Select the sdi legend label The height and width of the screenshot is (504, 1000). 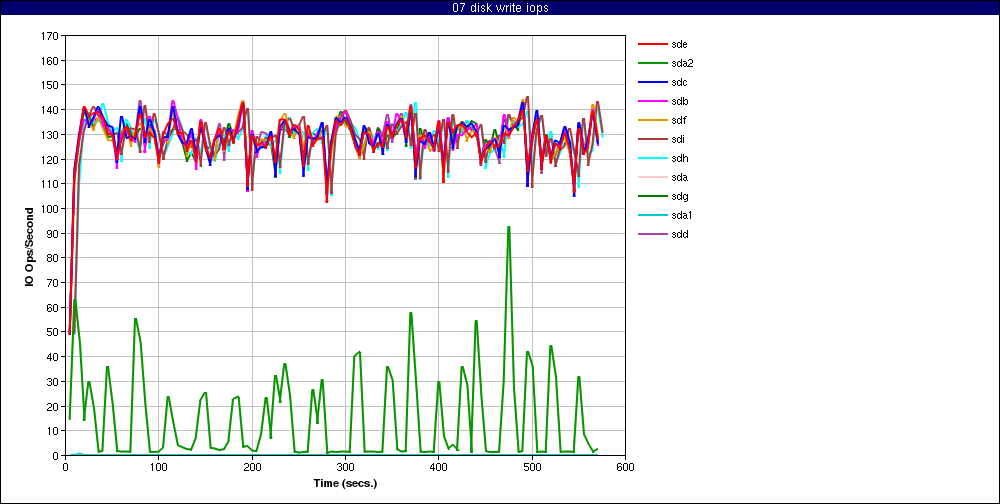click(x=678, y=139)
